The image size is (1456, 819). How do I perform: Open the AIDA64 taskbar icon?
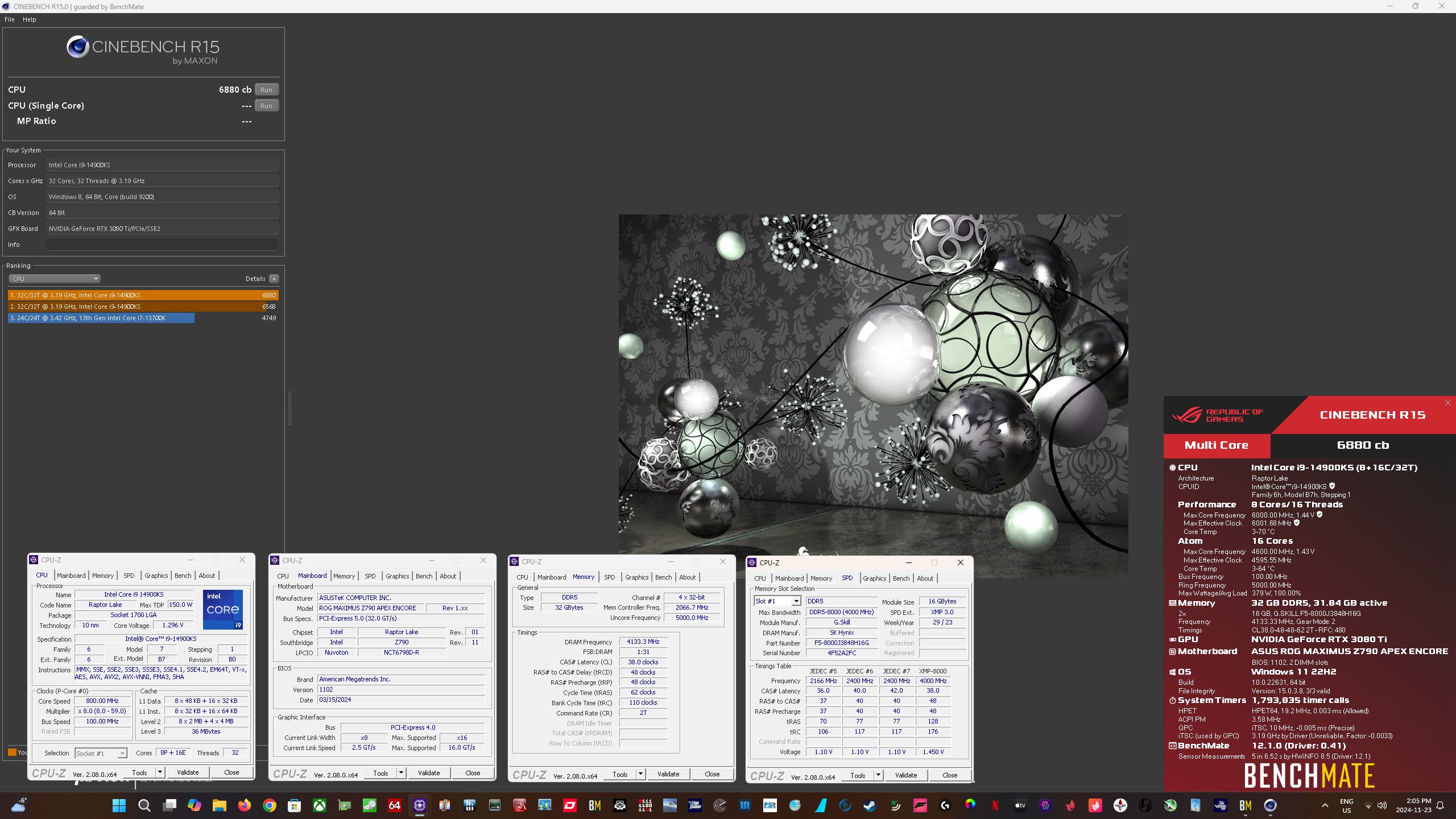tap(394, 805)
